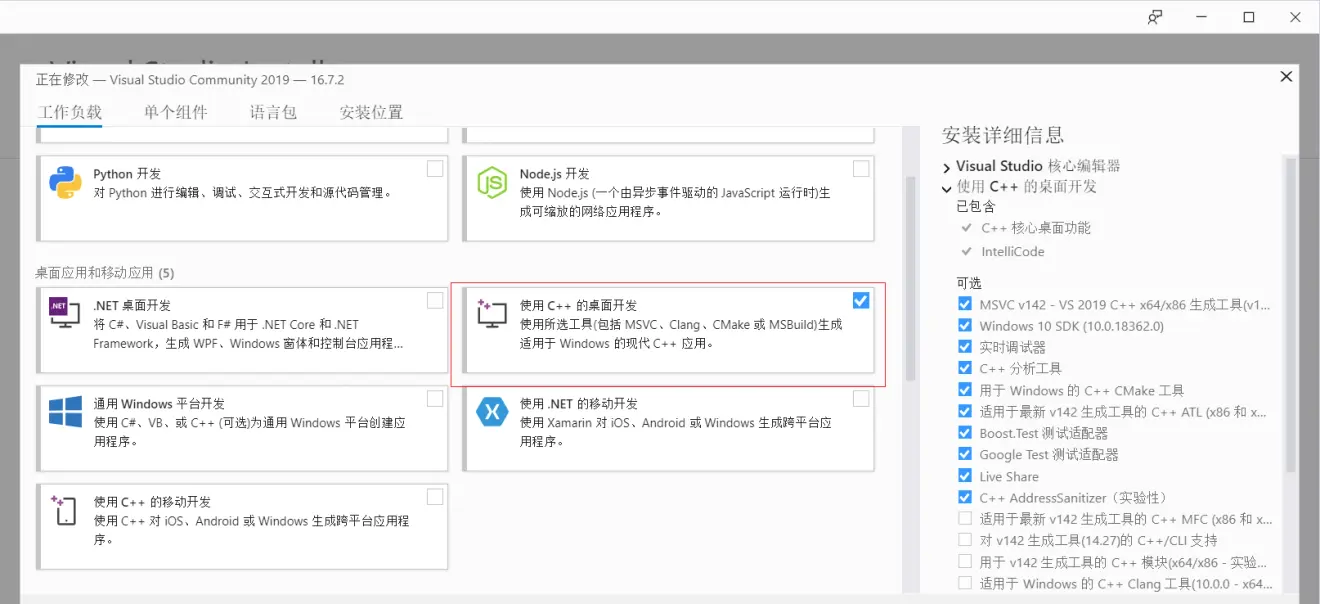The height and width of the screenshot is (604, 1320).
Task: Select the Python 开发 workload icon
Action: pyautogui.click(x=61, y=181)
